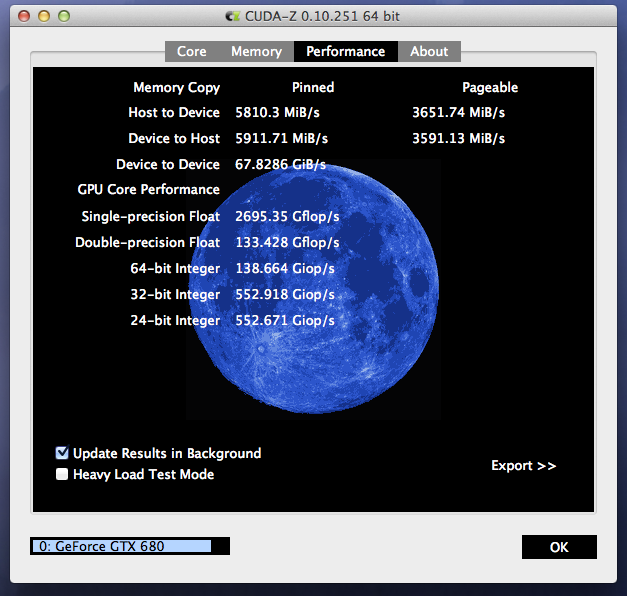Click the 24-bit Integer label
This screenshot has width=627, height=596.
175,320
